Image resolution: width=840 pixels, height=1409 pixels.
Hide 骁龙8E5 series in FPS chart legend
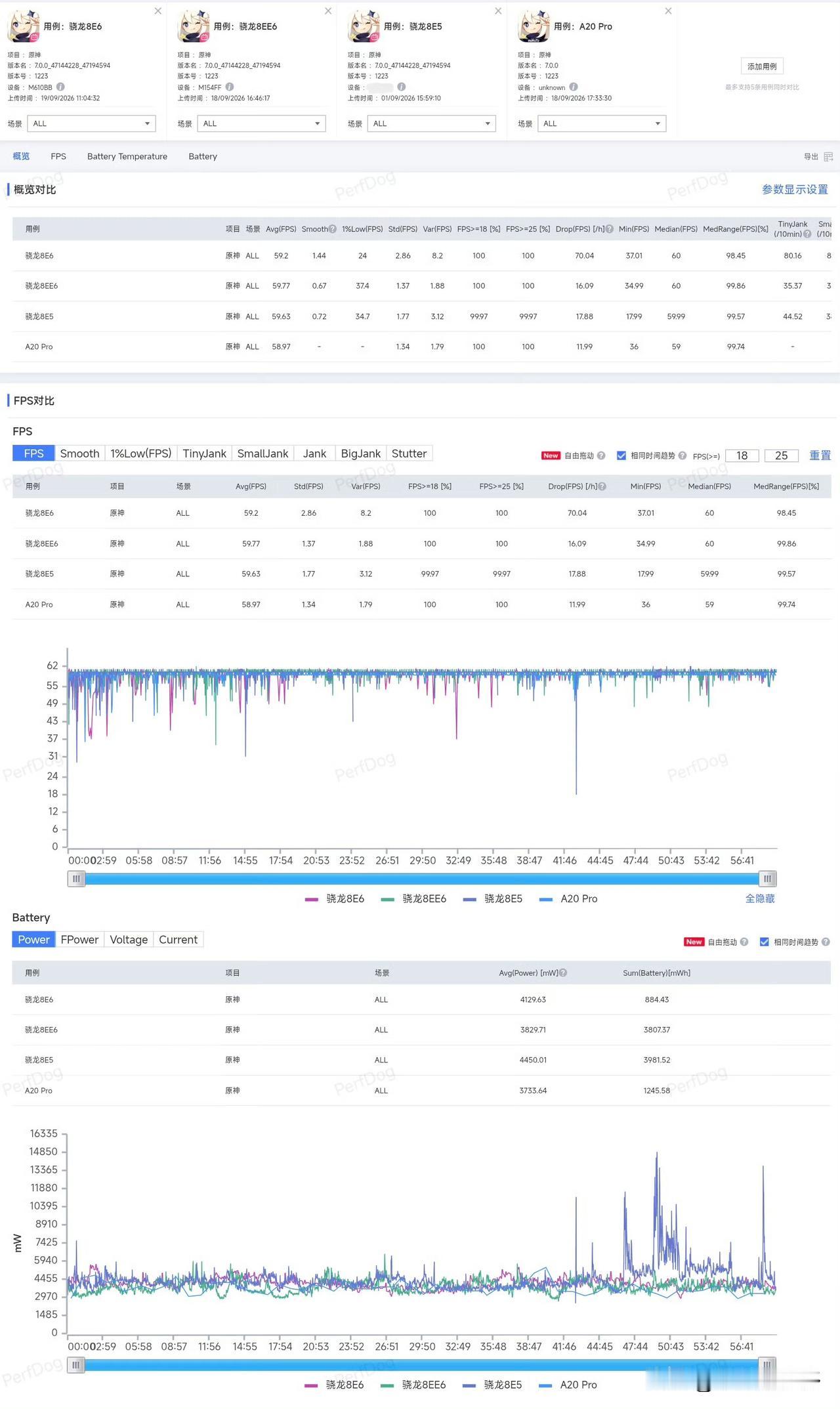click(493, 898)
